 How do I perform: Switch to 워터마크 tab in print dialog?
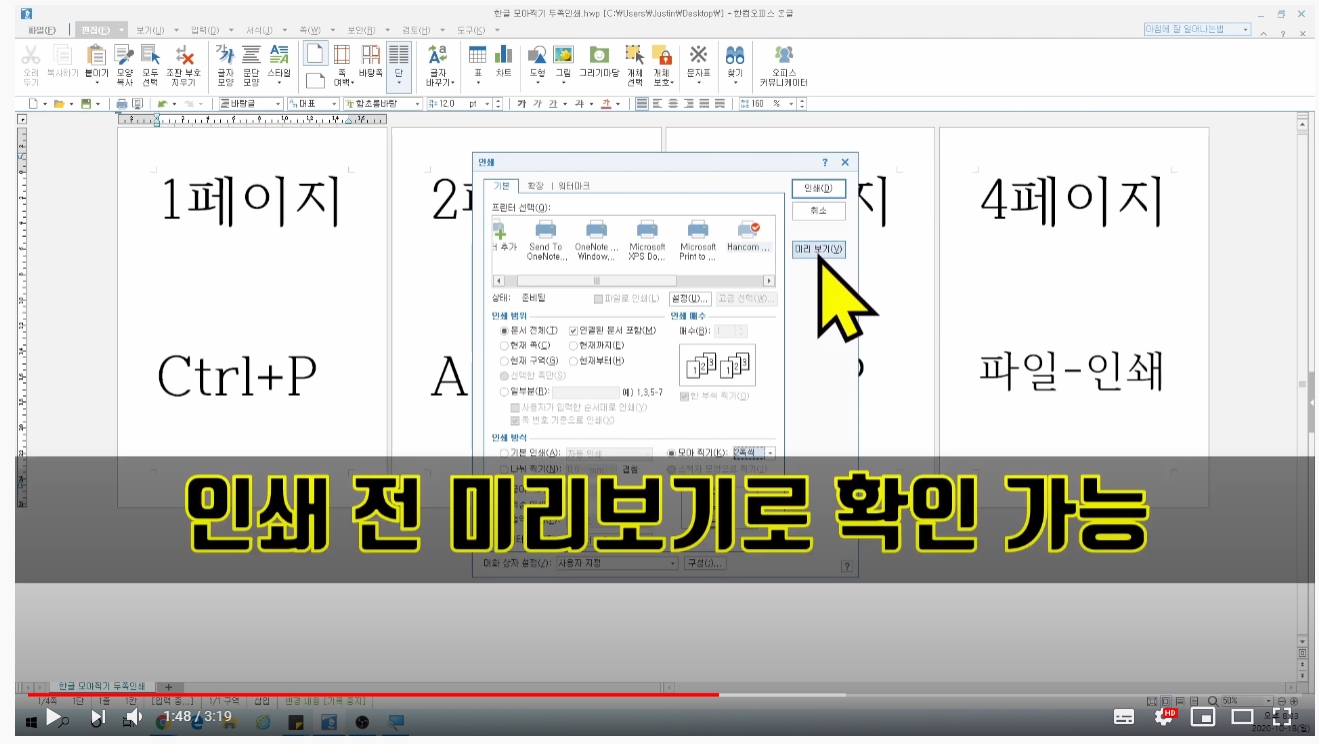574,186
